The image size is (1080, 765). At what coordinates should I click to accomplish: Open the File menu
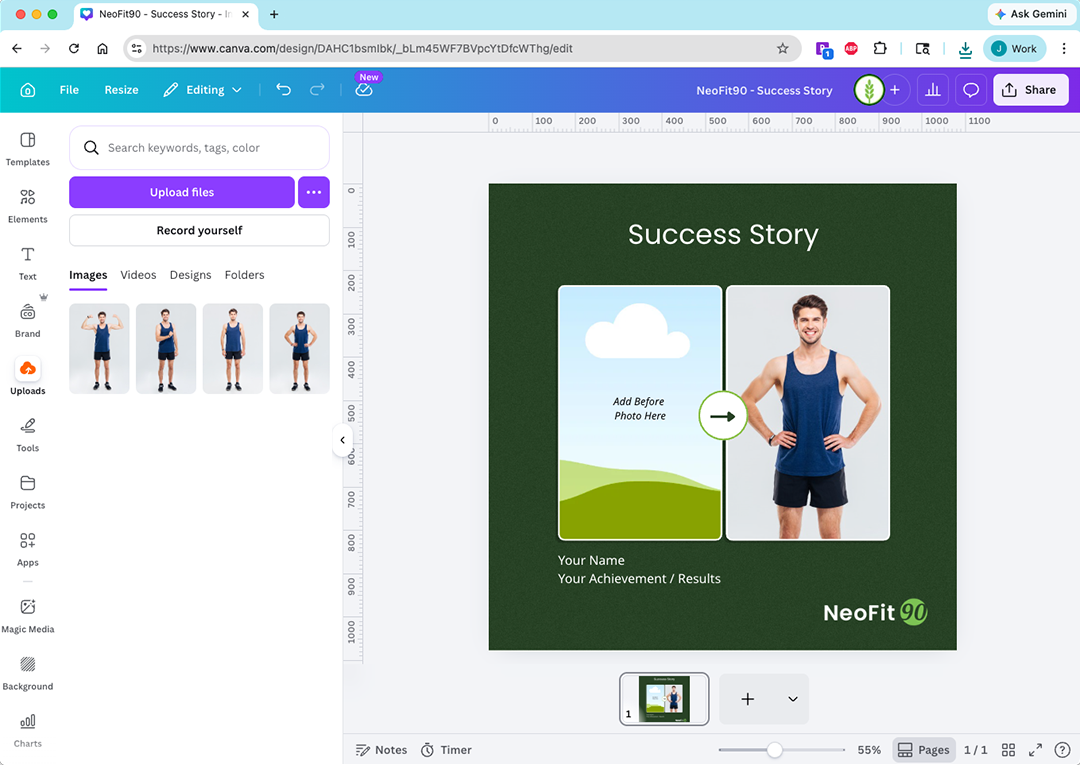click(69, 90)
